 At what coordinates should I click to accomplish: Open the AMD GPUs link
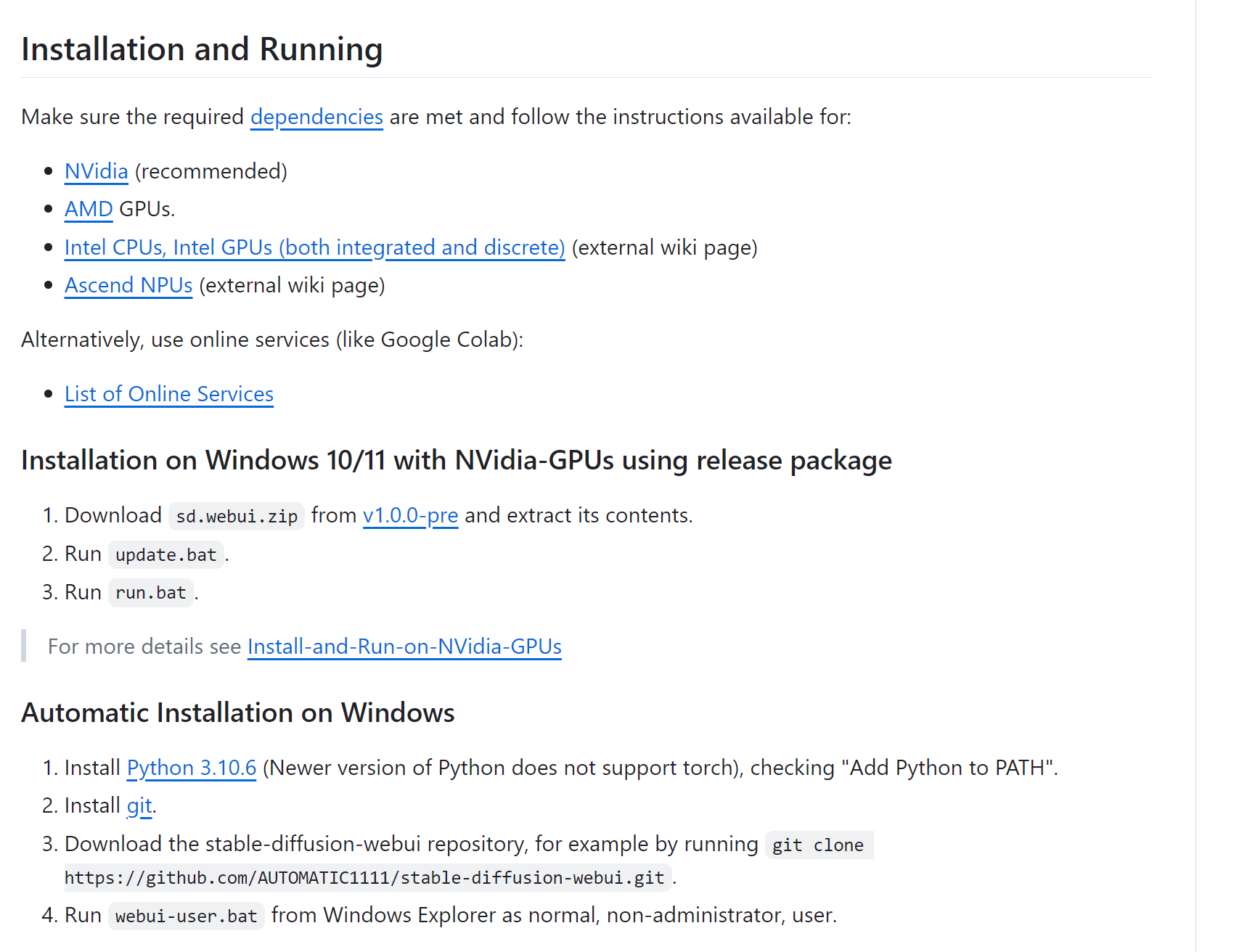[x=89, y=209]
